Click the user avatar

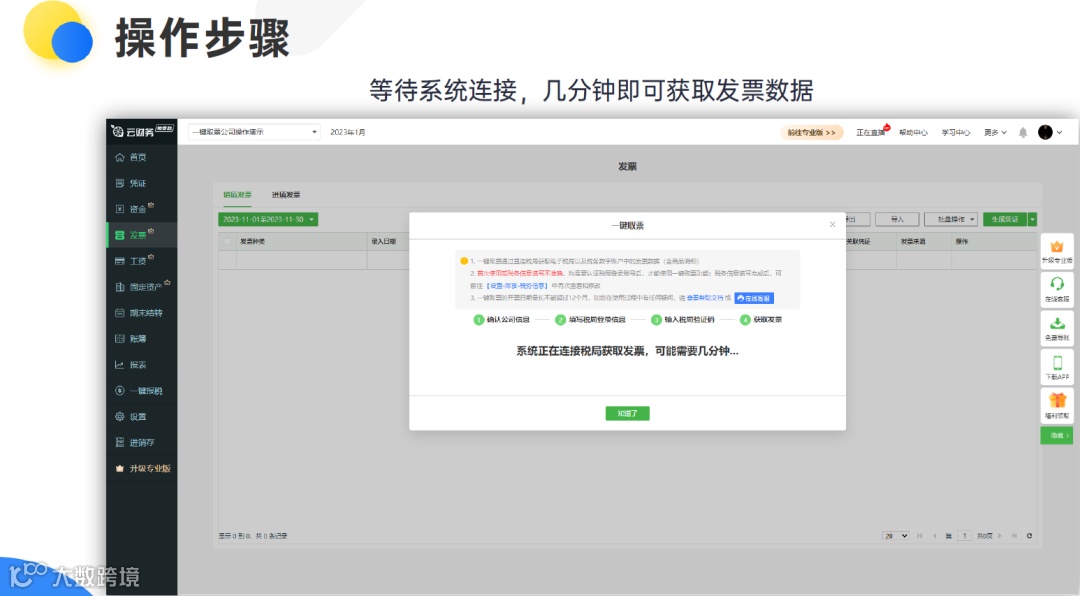click(1045, 132)
